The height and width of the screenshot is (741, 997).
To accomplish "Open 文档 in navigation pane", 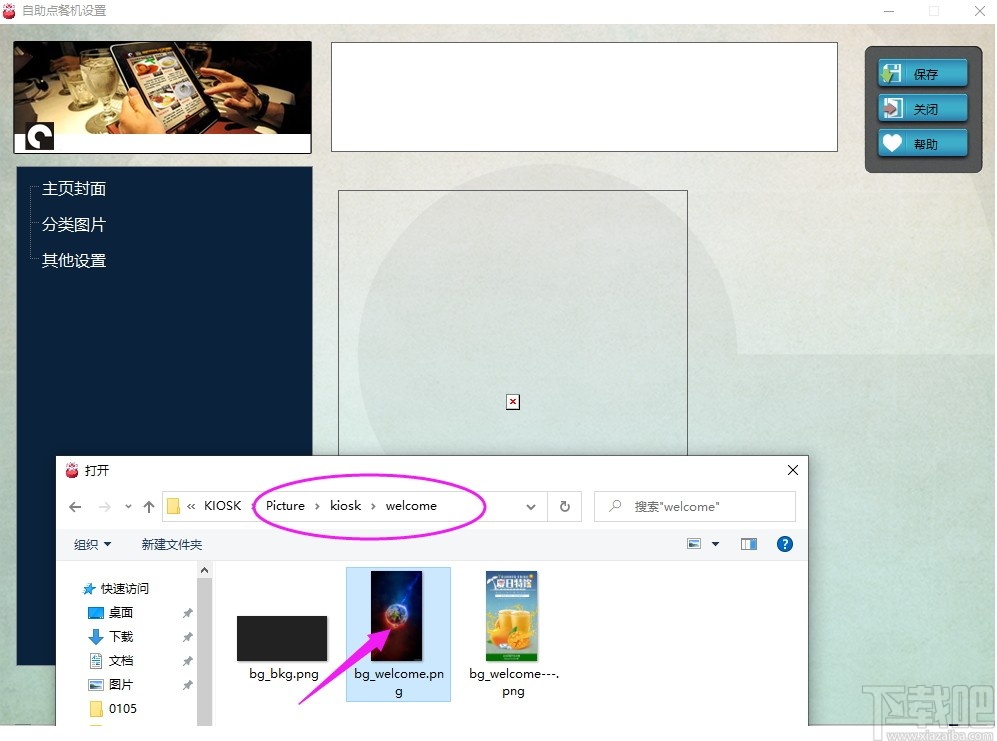I will 111,661.
